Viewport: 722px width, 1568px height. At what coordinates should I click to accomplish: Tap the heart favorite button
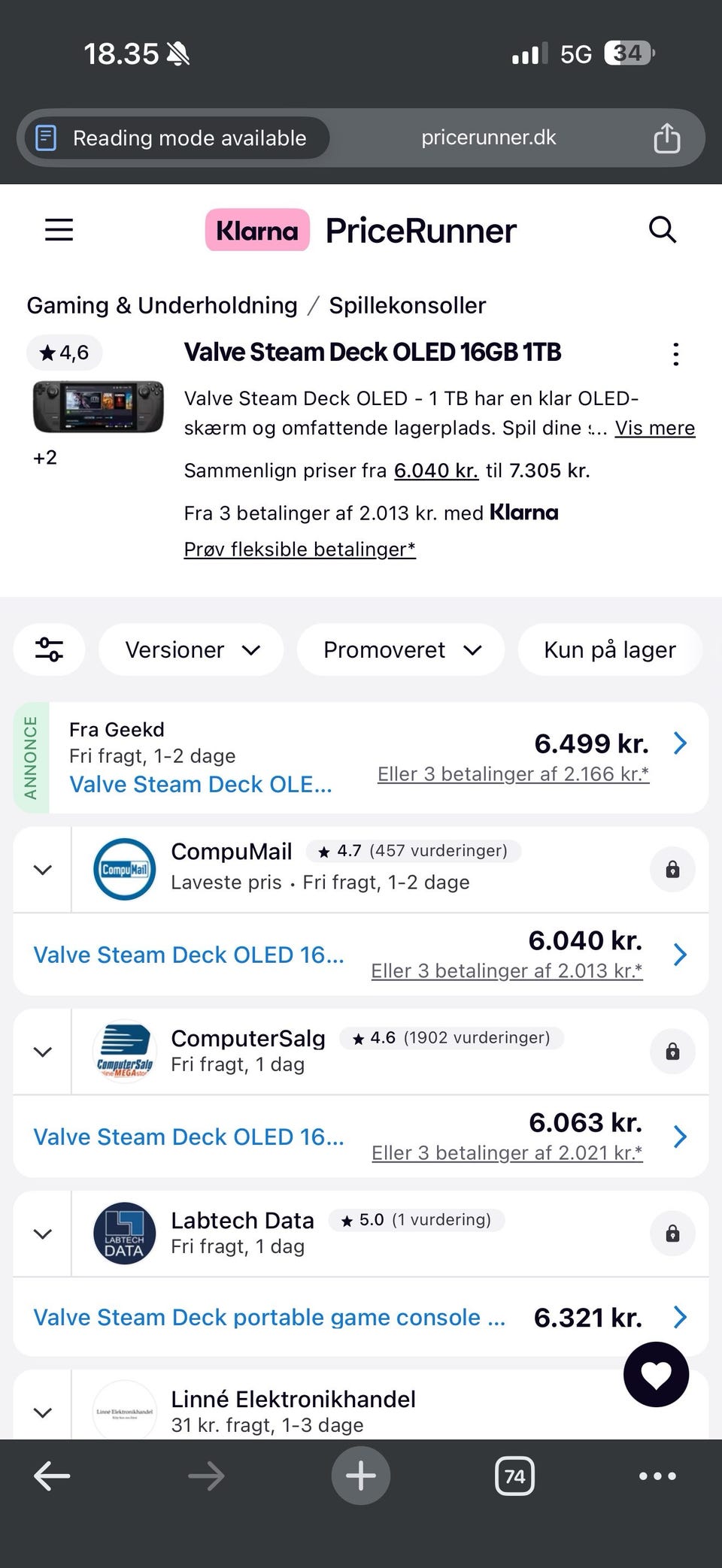656,1374
